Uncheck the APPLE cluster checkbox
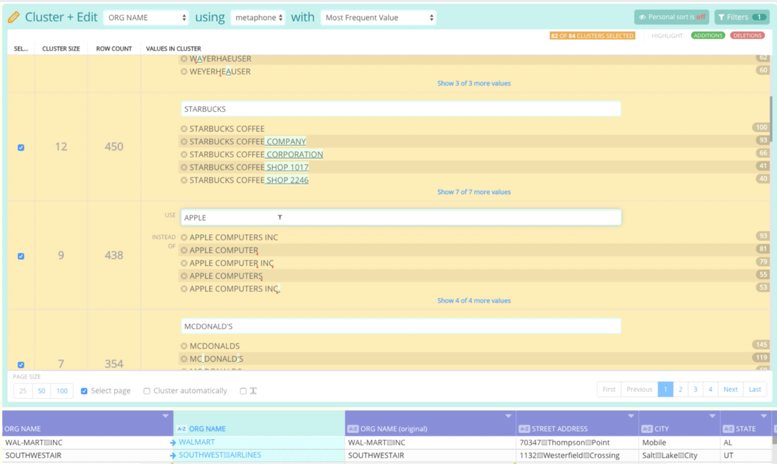The height and width of the screenshot is (464, 777). click(21, 256)
